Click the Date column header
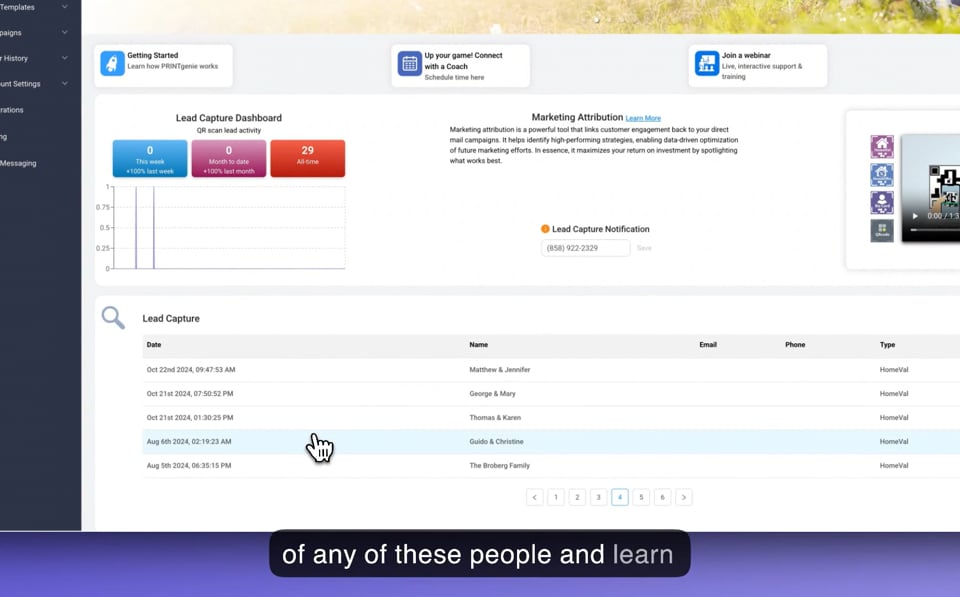The width and height of the screenshot is (960, 597). [x=154, y=345]
